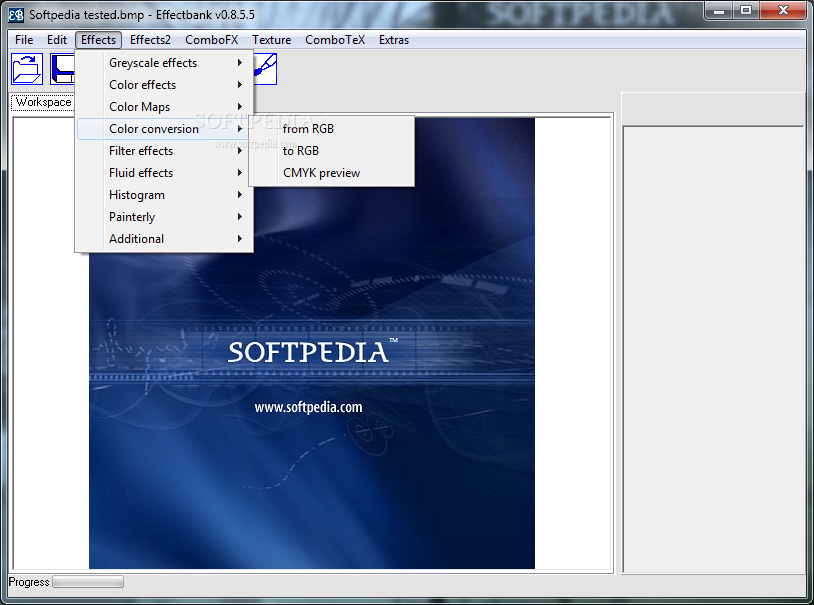The width and height of the screenshot is (814, 605).
Task: Expand the Histogram submenu
Action: coord(165,195)
